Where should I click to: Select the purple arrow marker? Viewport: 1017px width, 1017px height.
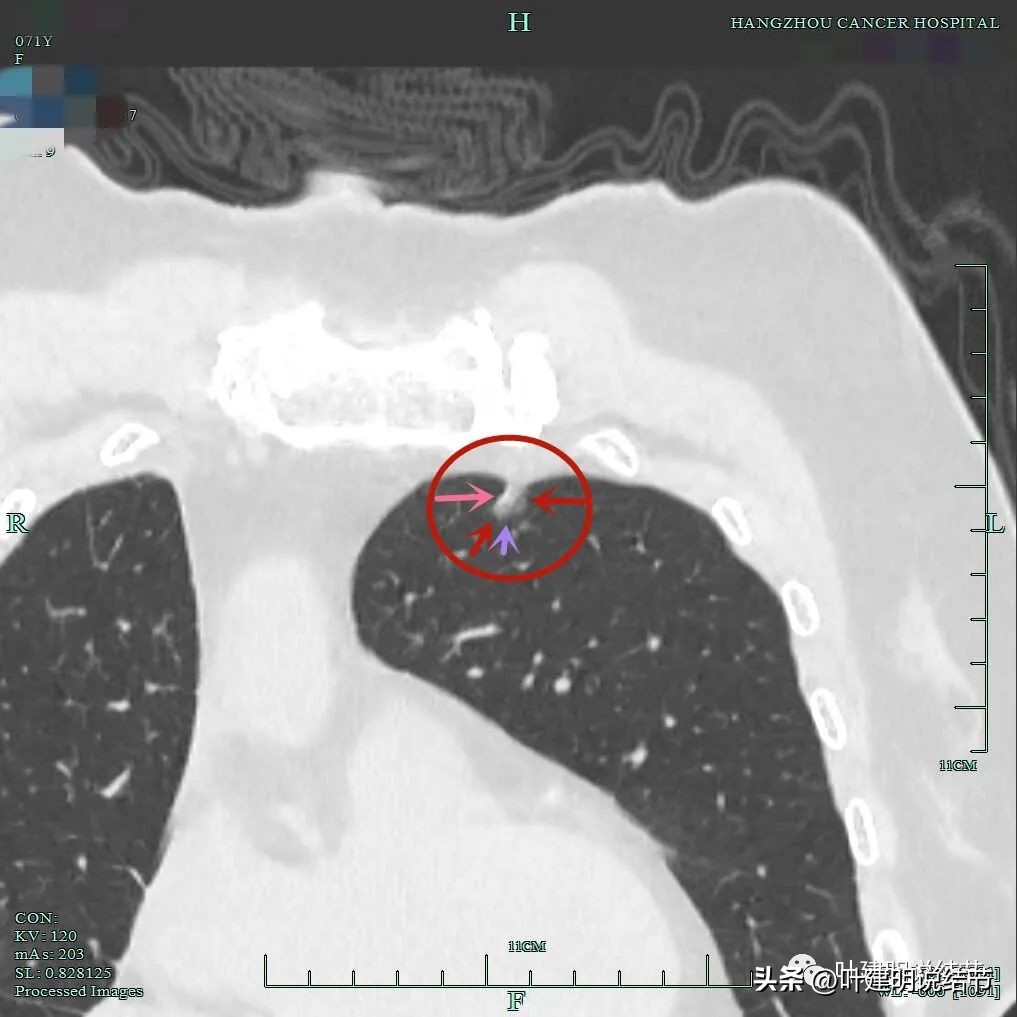(506, 540)
